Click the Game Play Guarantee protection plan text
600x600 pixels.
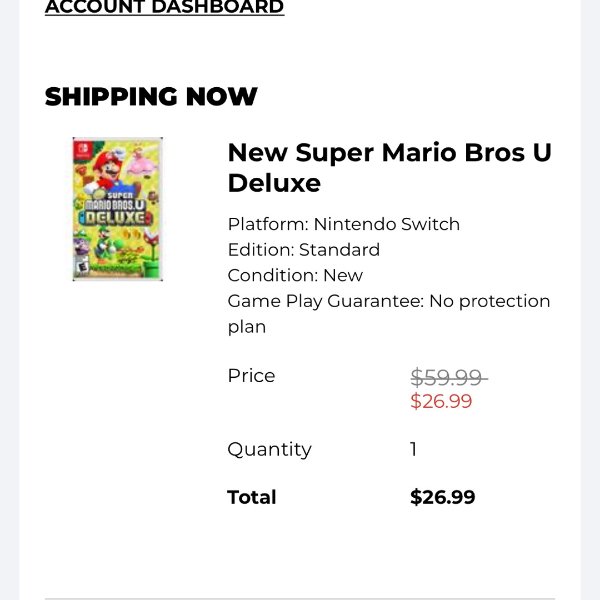[389, 314]
